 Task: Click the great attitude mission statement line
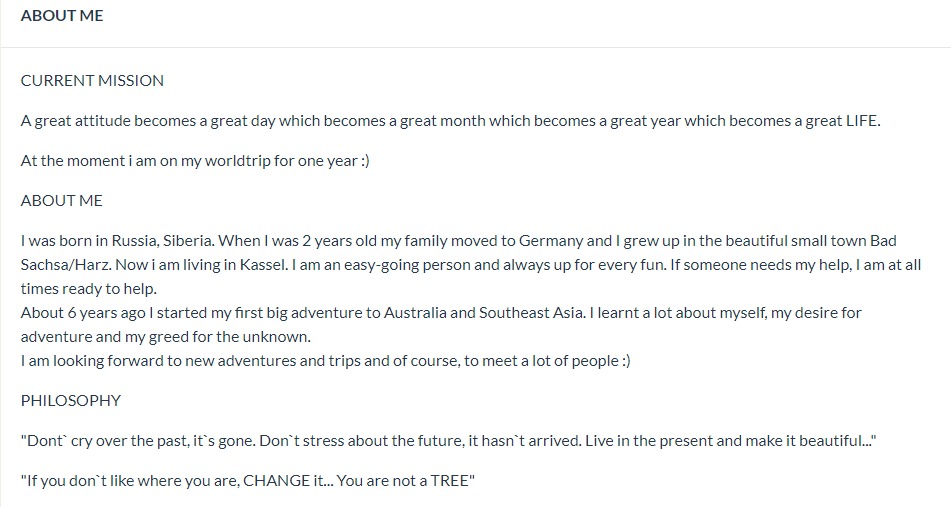(x=451, y=121)
